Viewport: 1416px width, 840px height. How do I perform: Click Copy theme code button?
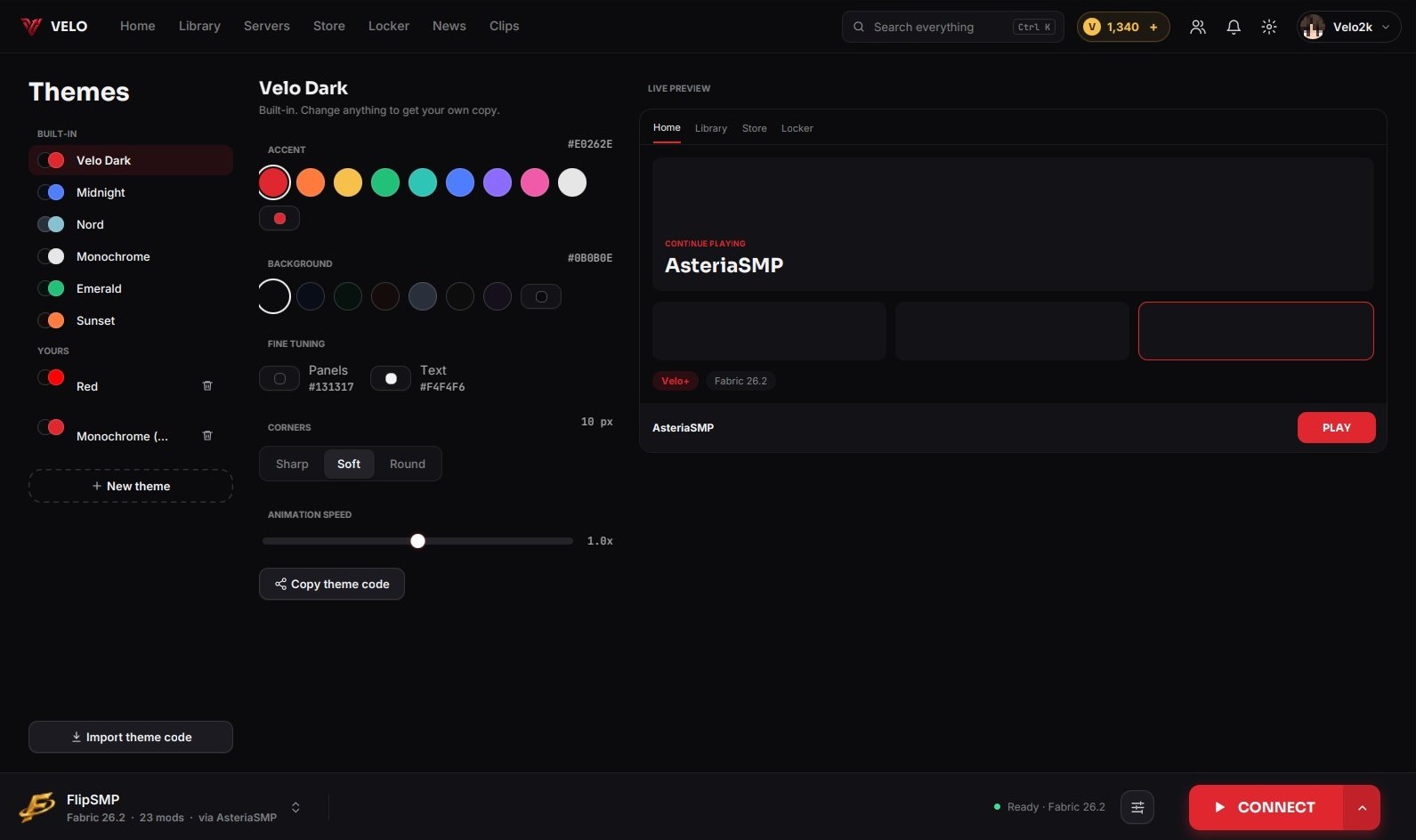(332, 584)
